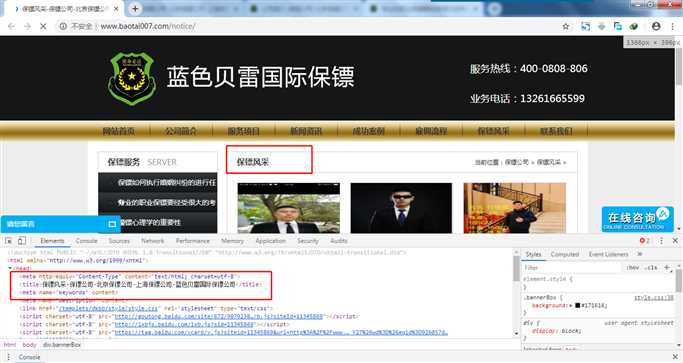Show more sidebar tabs with the chevron

(640, 254)
